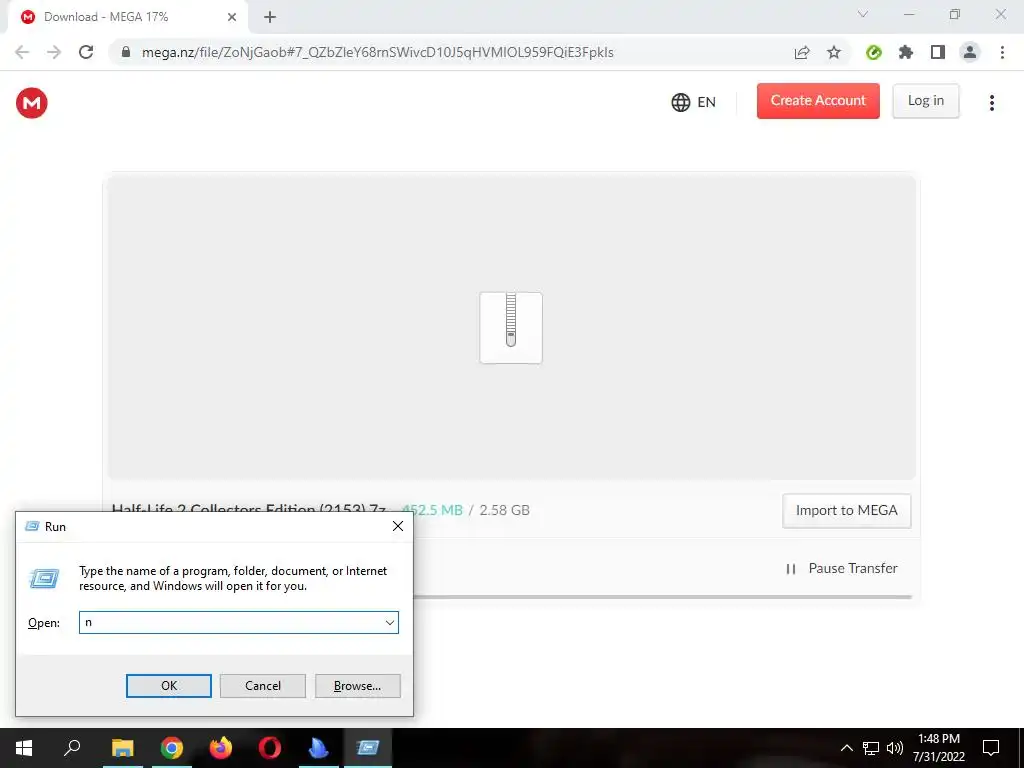1024x768 pixels.
Task: Click the Run dialog title bar icon
Action: click(31, 526)
